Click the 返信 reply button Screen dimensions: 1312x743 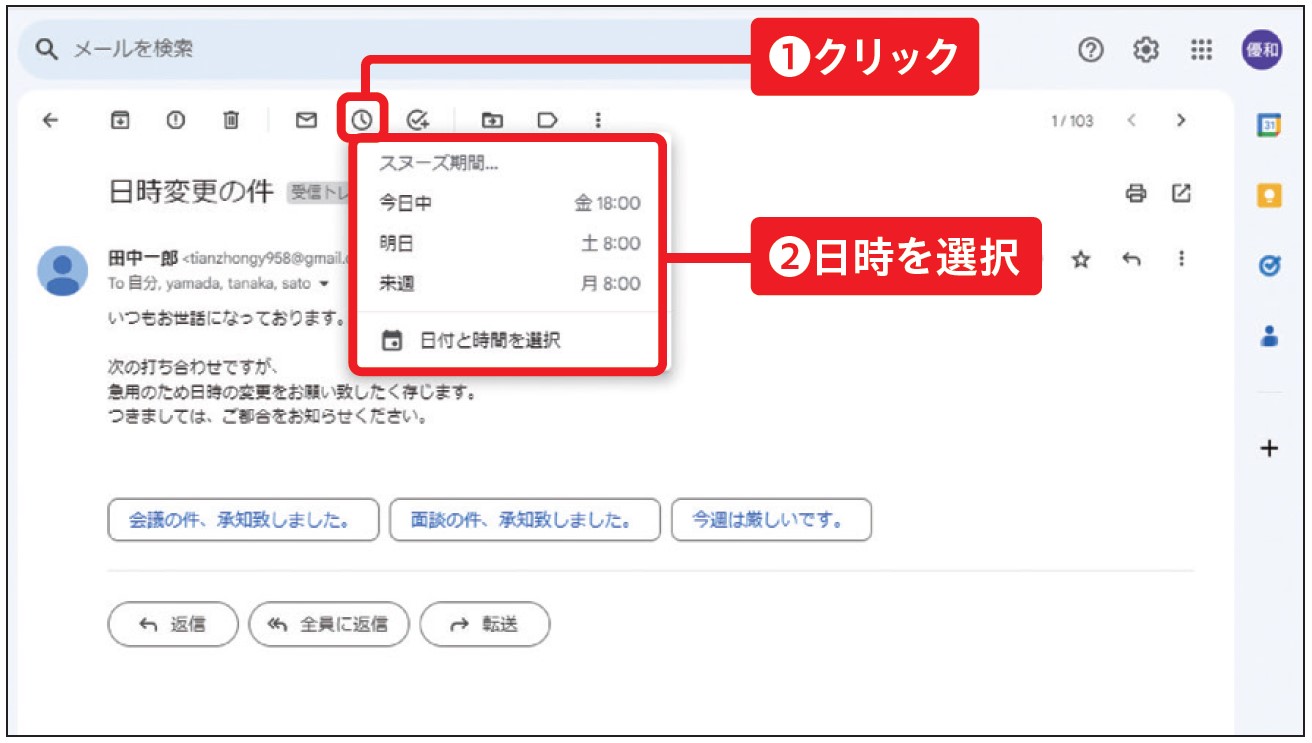[x=173, y=625]
